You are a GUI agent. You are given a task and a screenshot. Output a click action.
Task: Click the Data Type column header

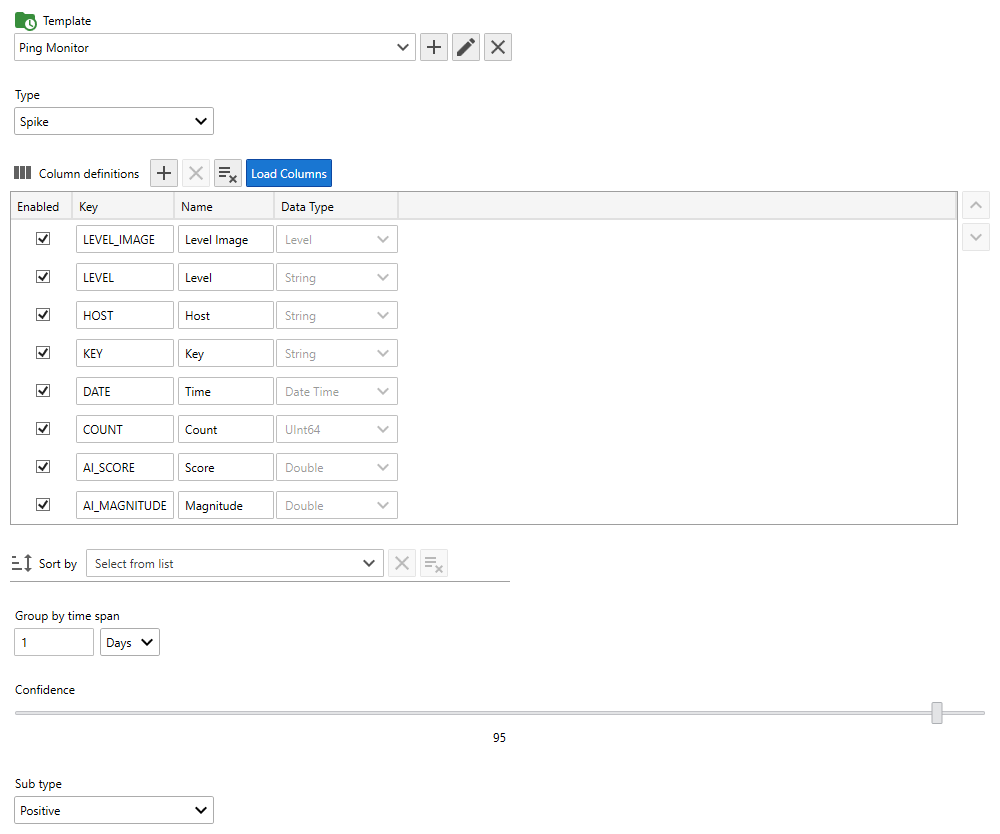(335, 207)
